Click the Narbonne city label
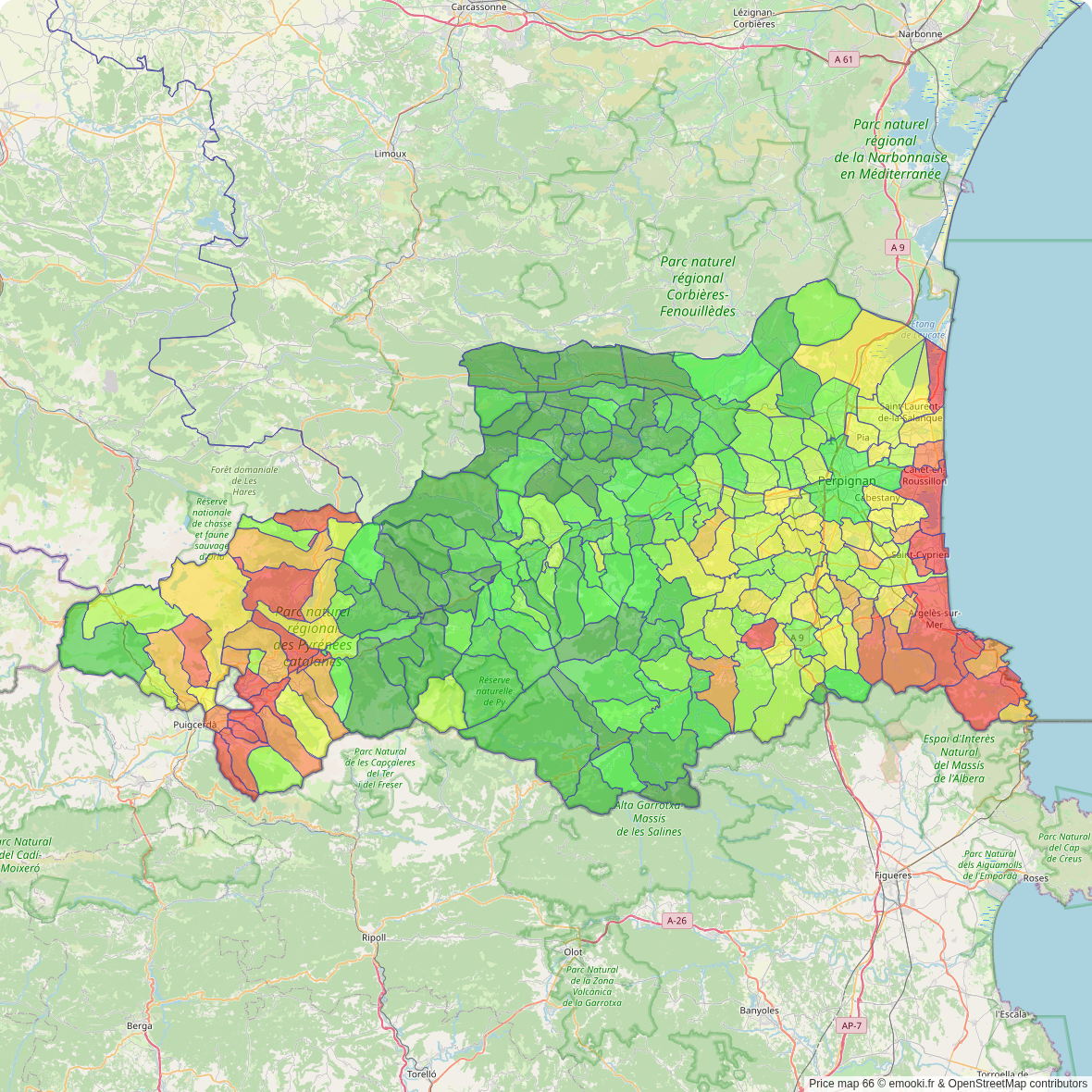The width and height of the screenshot is (1092, 1092). [x=920, y=34]
